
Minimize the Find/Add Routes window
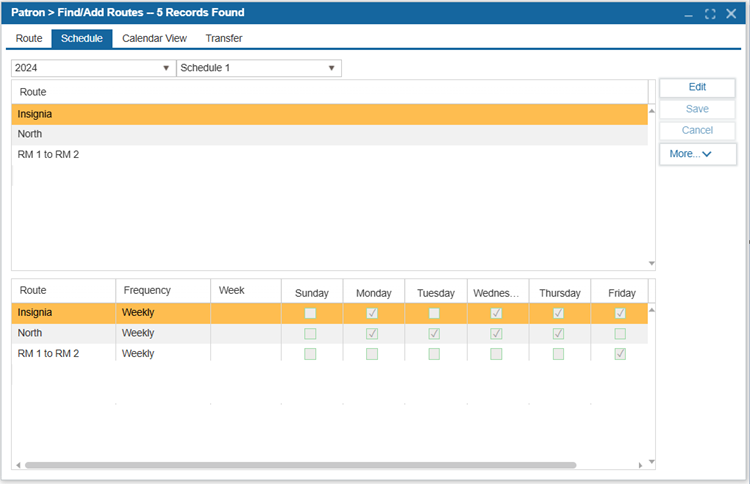click(688, 14)
